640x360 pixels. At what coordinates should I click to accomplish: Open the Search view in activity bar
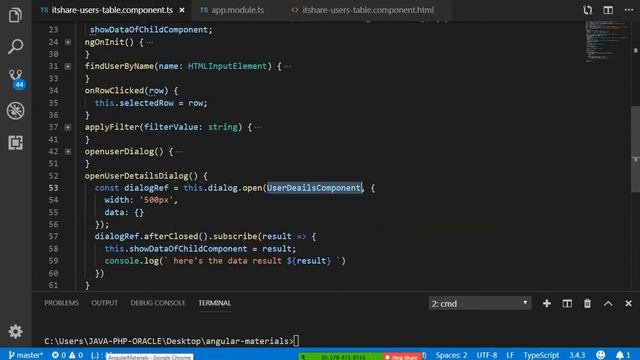[15, 46]
